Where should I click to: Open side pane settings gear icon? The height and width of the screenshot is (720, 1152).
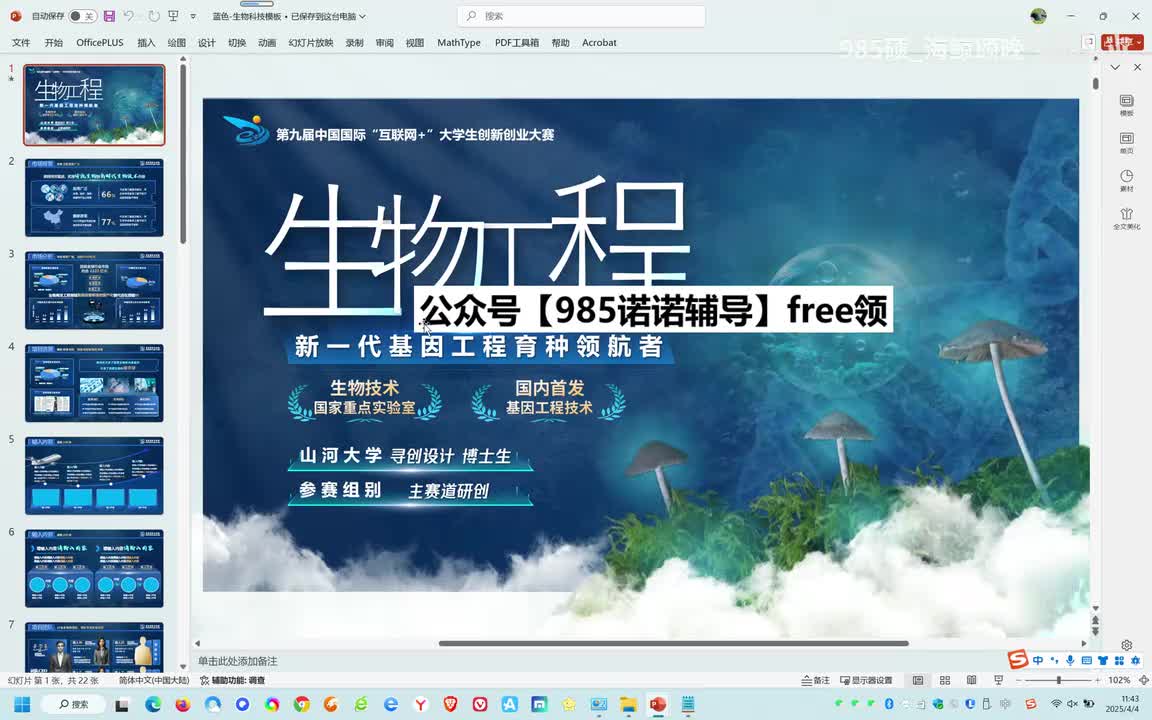[1126, 645]
